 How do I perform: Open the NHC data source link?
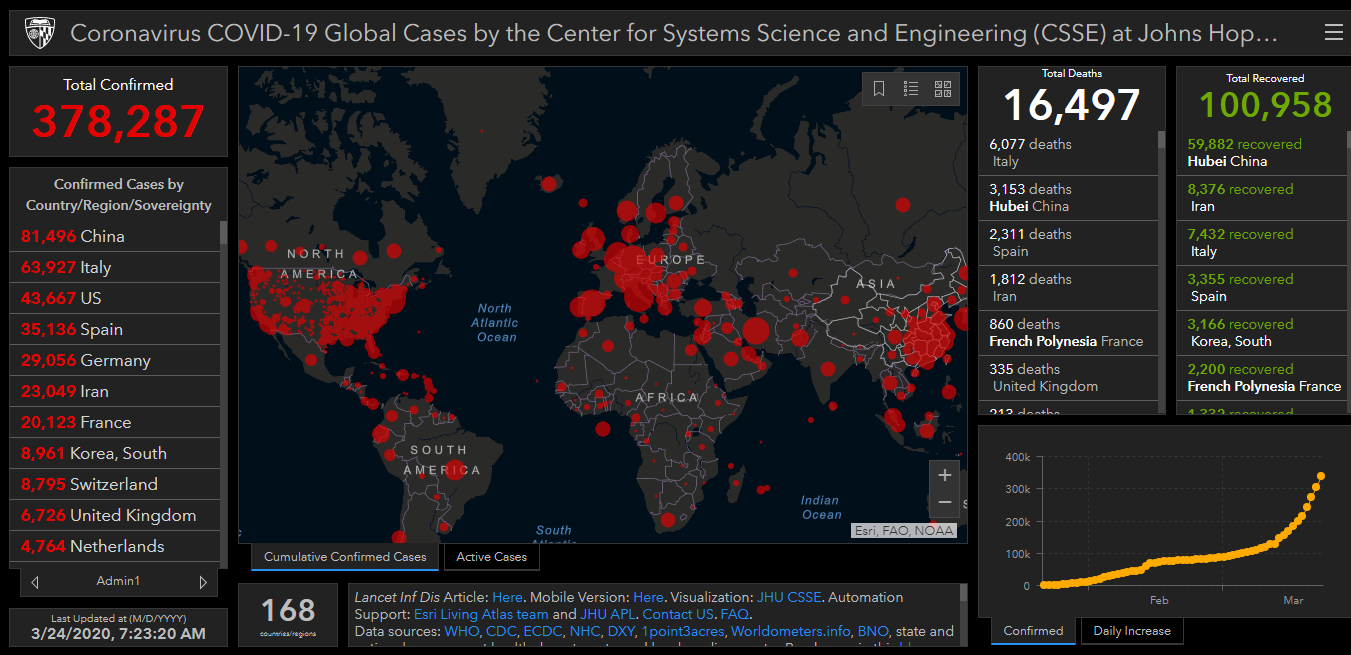click(x=587, y=631)
